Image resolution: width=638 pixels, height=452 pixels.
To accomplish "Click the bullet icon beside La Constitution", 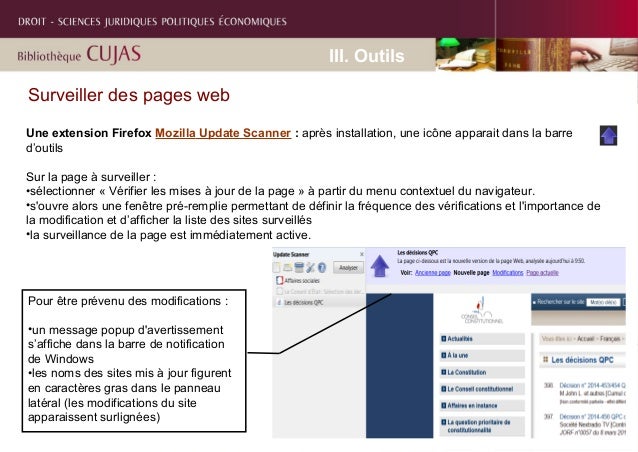I will (444, 372).
